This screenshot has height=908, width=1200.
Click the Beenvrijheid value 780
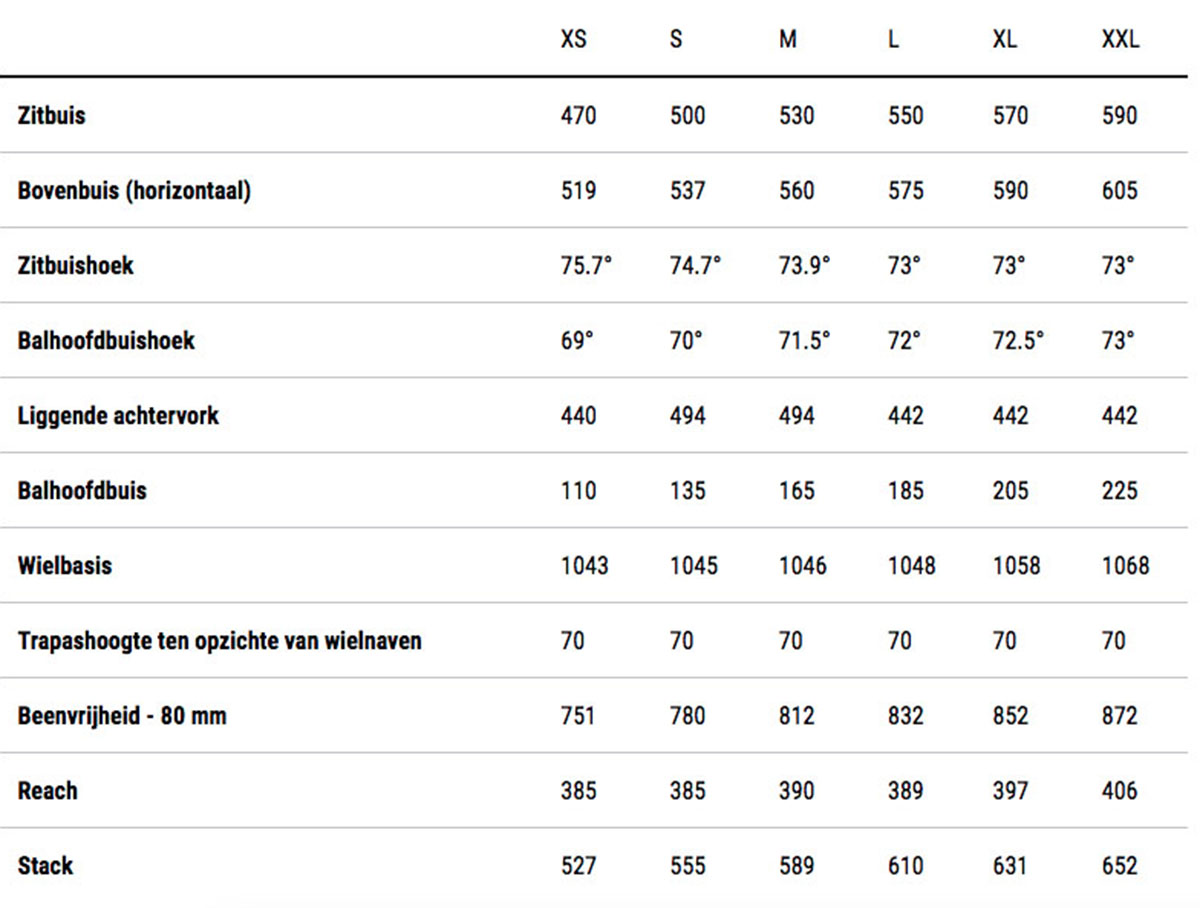[688, 715]
